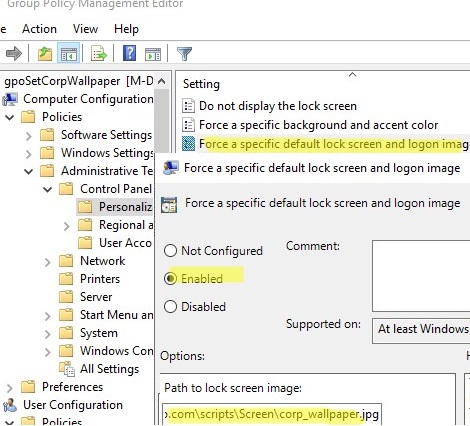Expand the Software Settings tree node
This screenshot has width=470, height=426.
click(x=29, y=136)
